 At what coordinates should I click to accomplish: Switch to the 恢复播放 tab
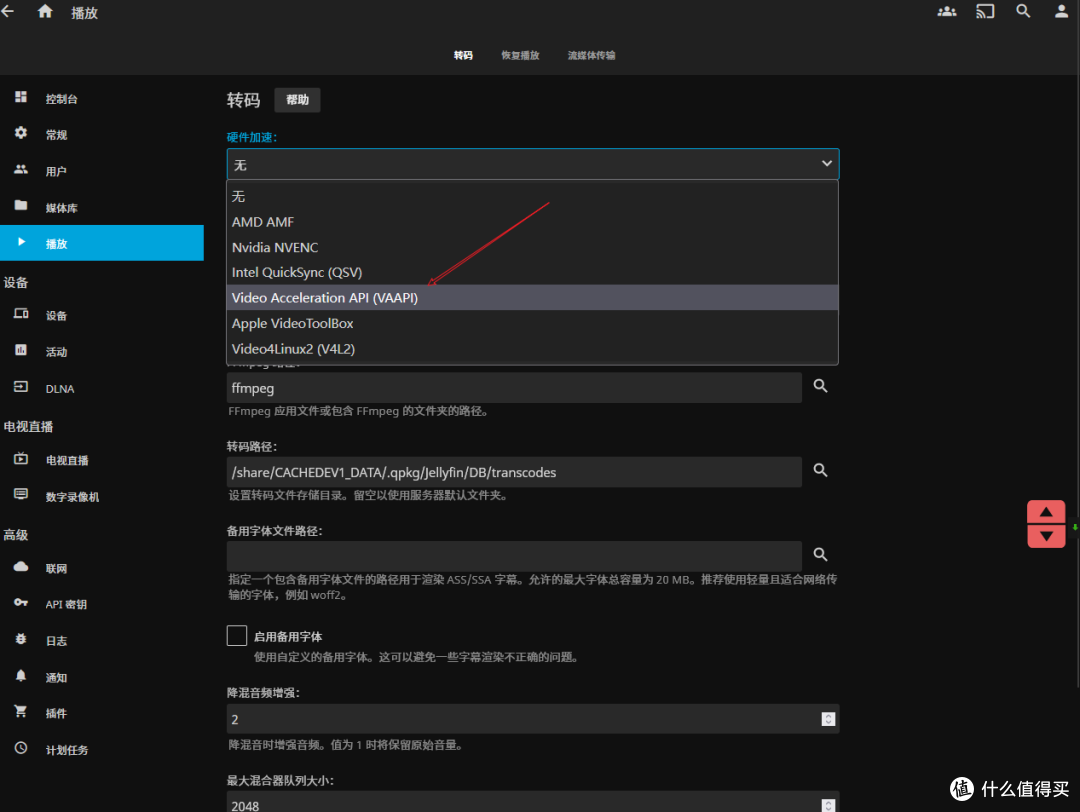coord(520,55)
